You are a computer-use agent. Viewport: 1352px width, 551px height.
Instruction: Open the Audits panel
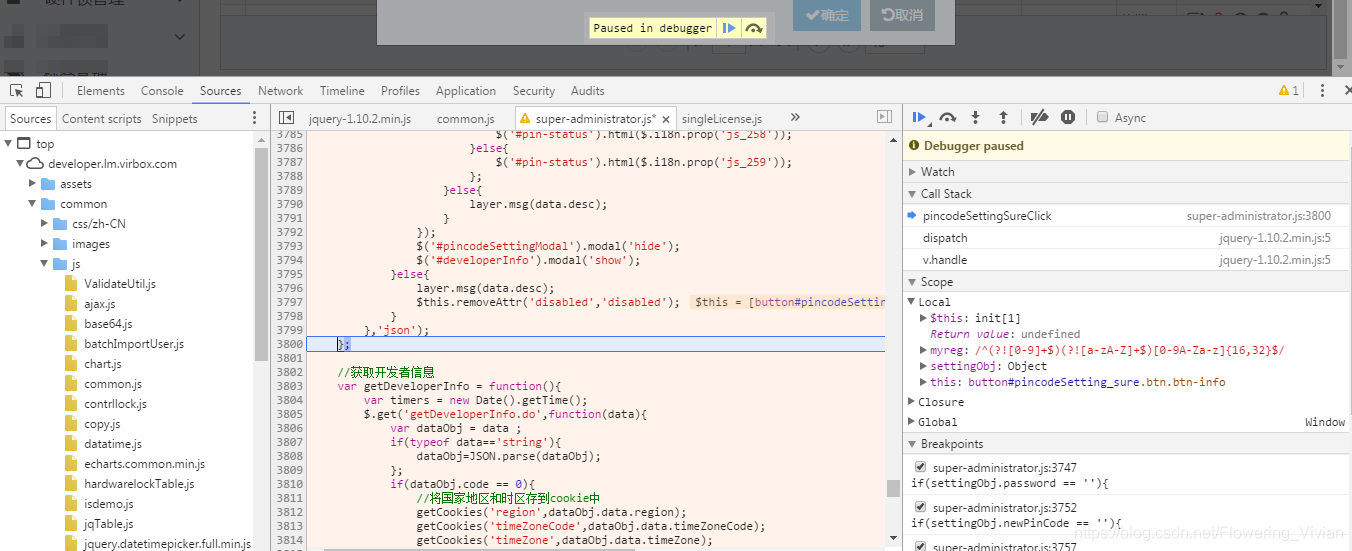588,91
